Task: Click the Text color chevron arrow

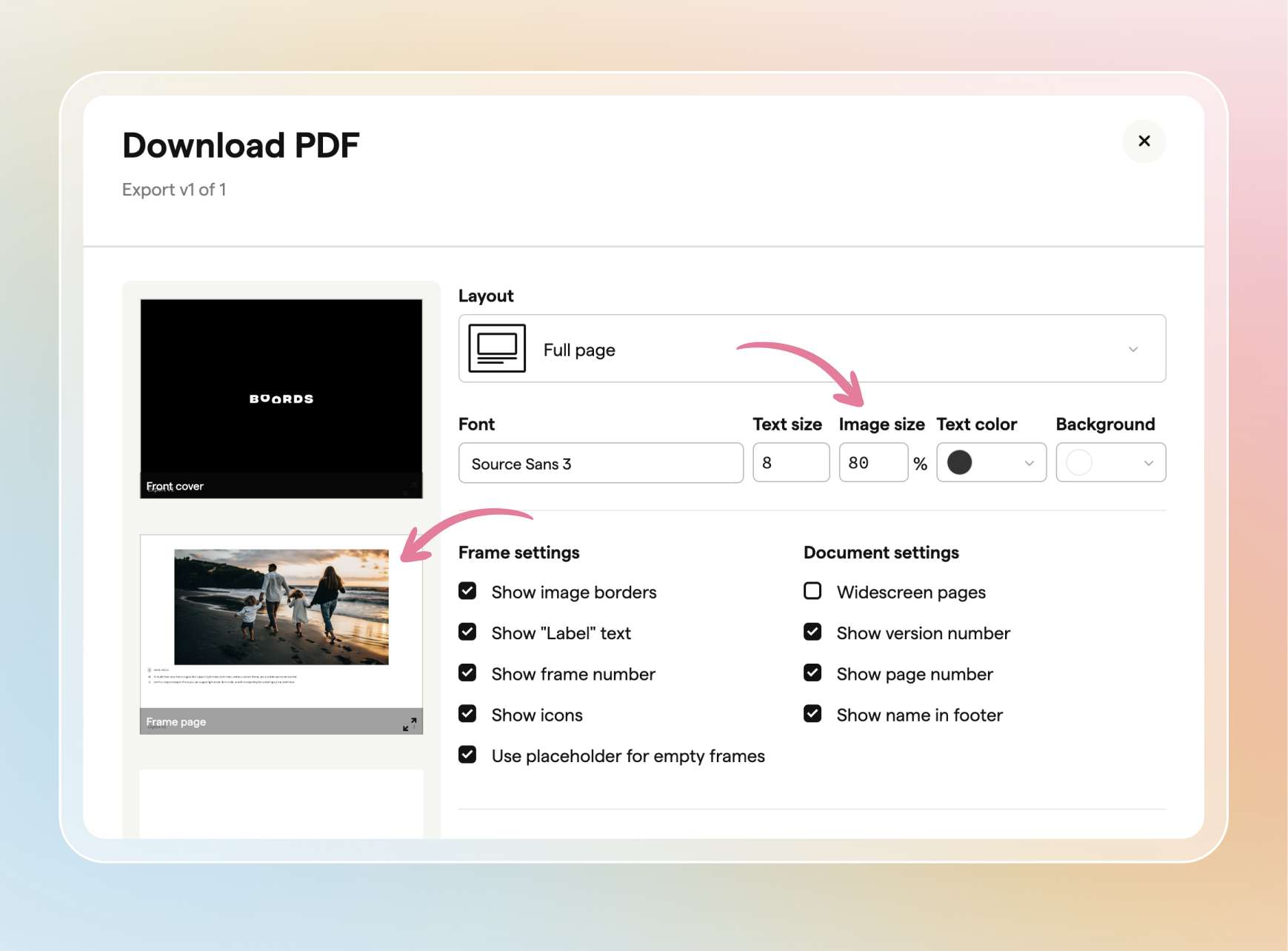Action: point(1029,463)
